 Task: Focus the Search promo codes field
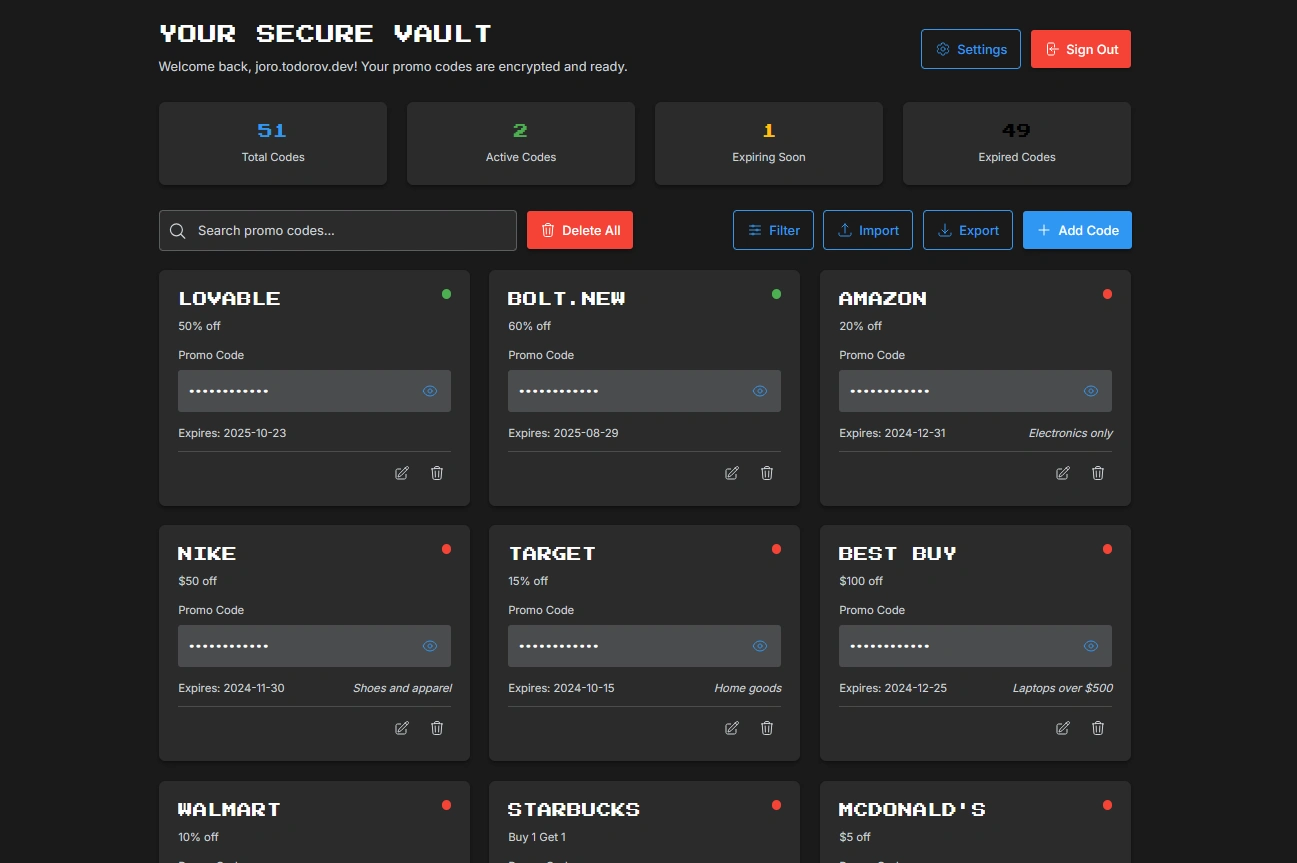(338, 230)
